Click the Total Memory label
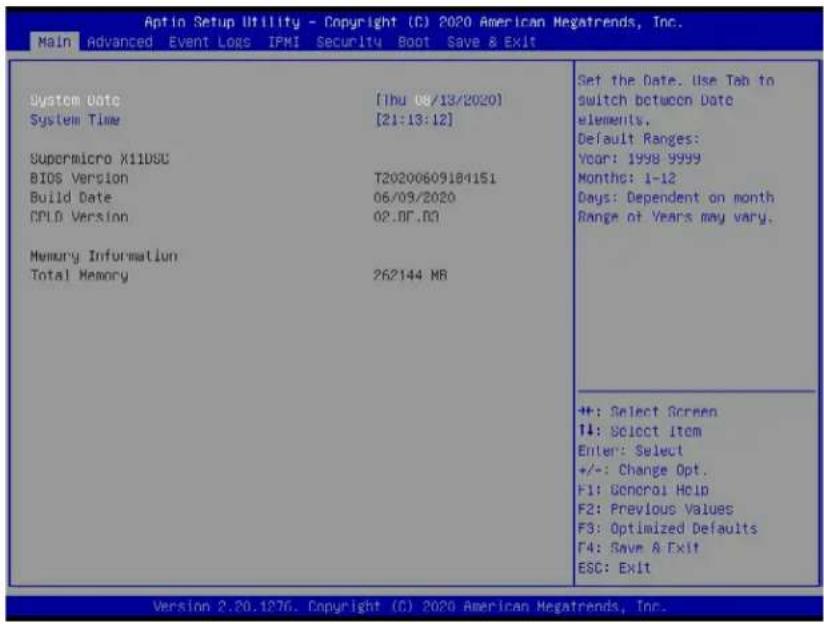 79,275
